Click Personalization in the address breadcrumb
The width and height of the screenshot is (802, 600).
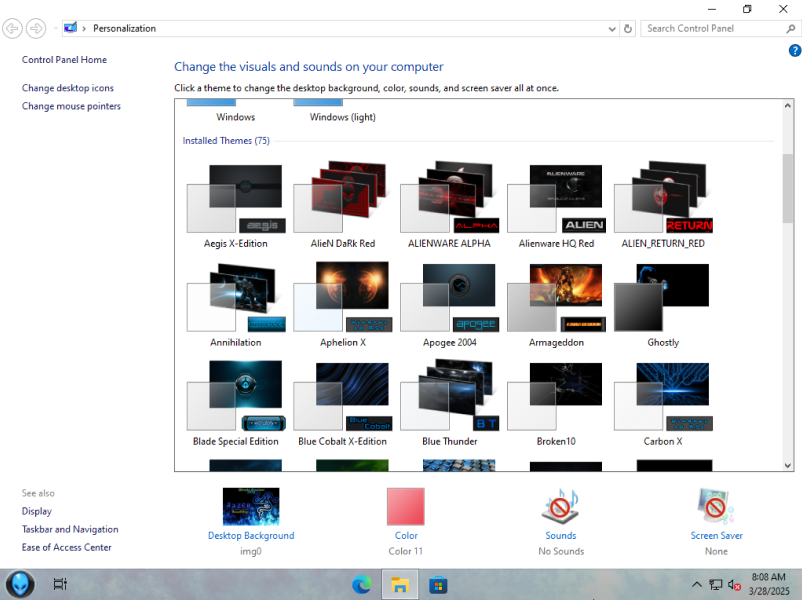coord(124,29)
